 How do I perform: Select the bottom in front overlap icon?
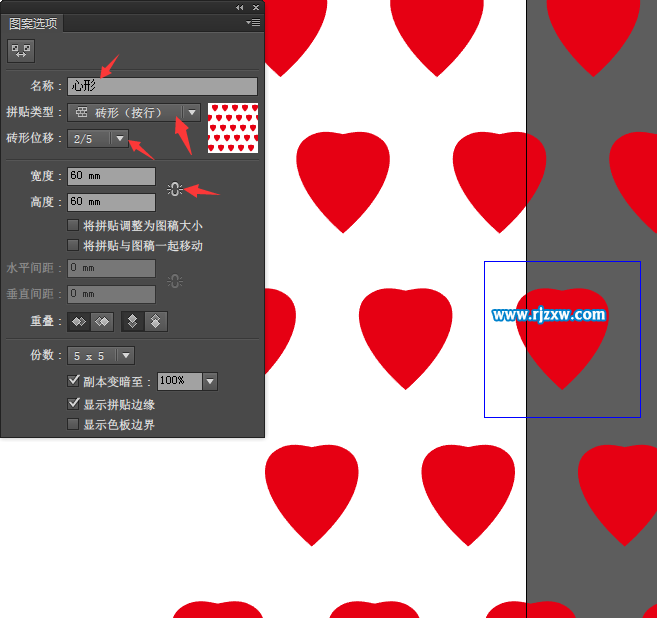156,322
